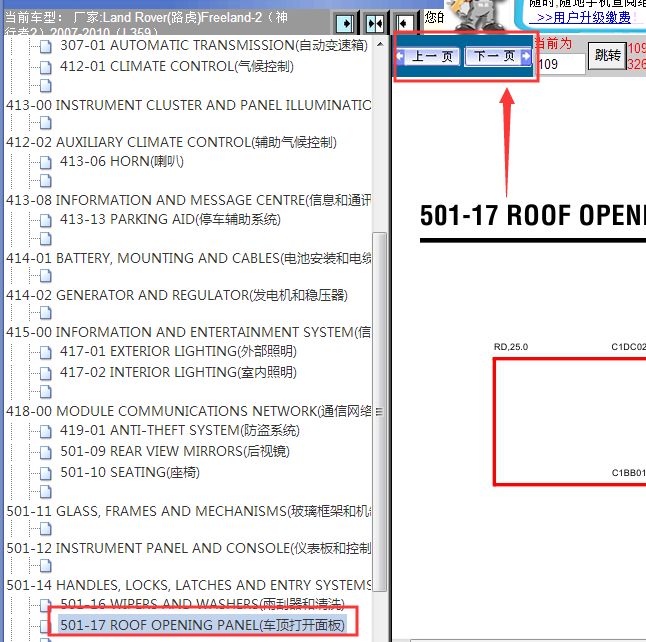Click page icon beside 417-02 INTERIOR LIGHTING

click(46, 374)
